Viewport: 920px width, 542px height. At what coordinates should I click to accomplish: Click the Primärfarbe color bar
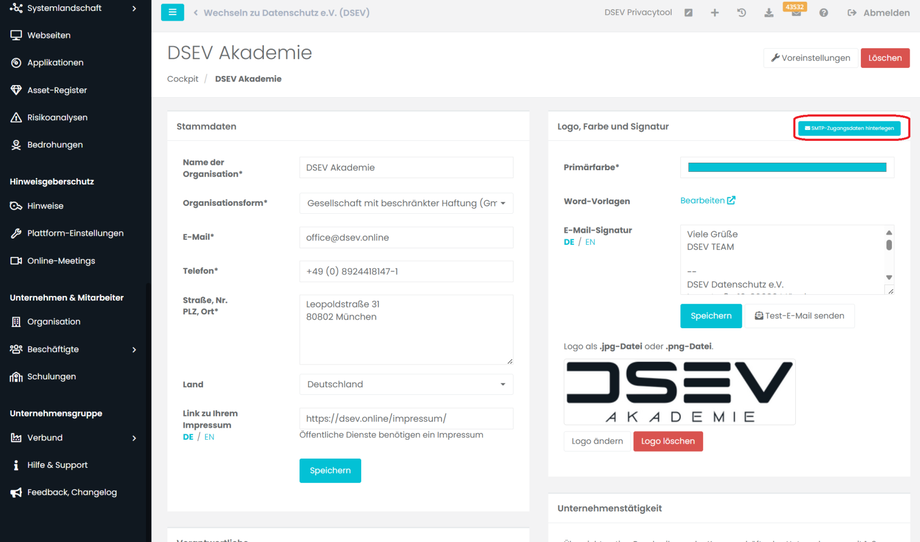point(787,168)
